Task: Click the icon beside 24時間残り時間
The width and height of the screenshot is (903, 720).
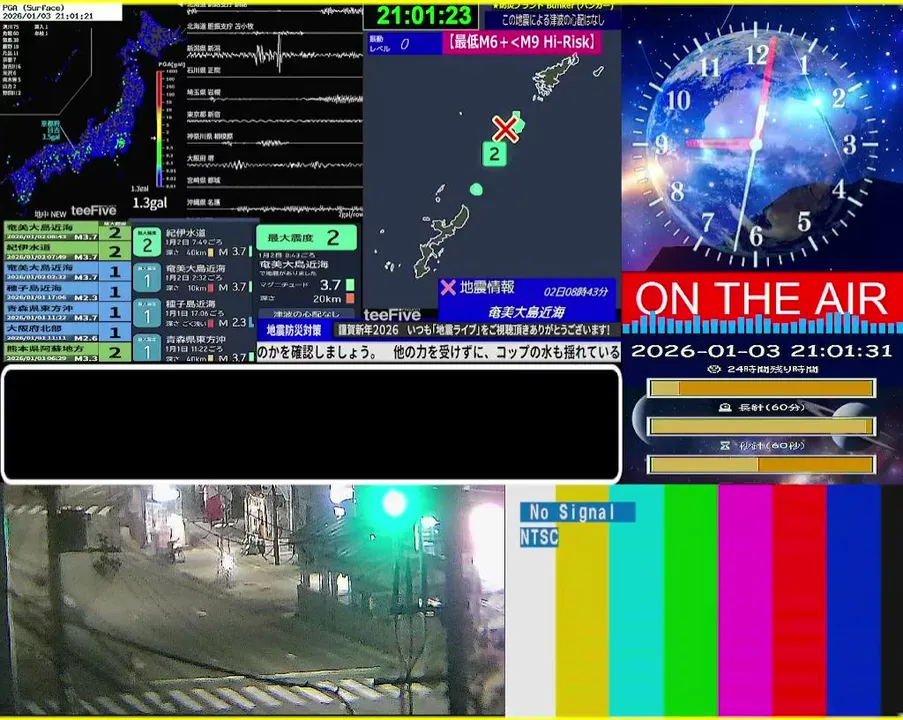Action: click(x=714, y=369)
